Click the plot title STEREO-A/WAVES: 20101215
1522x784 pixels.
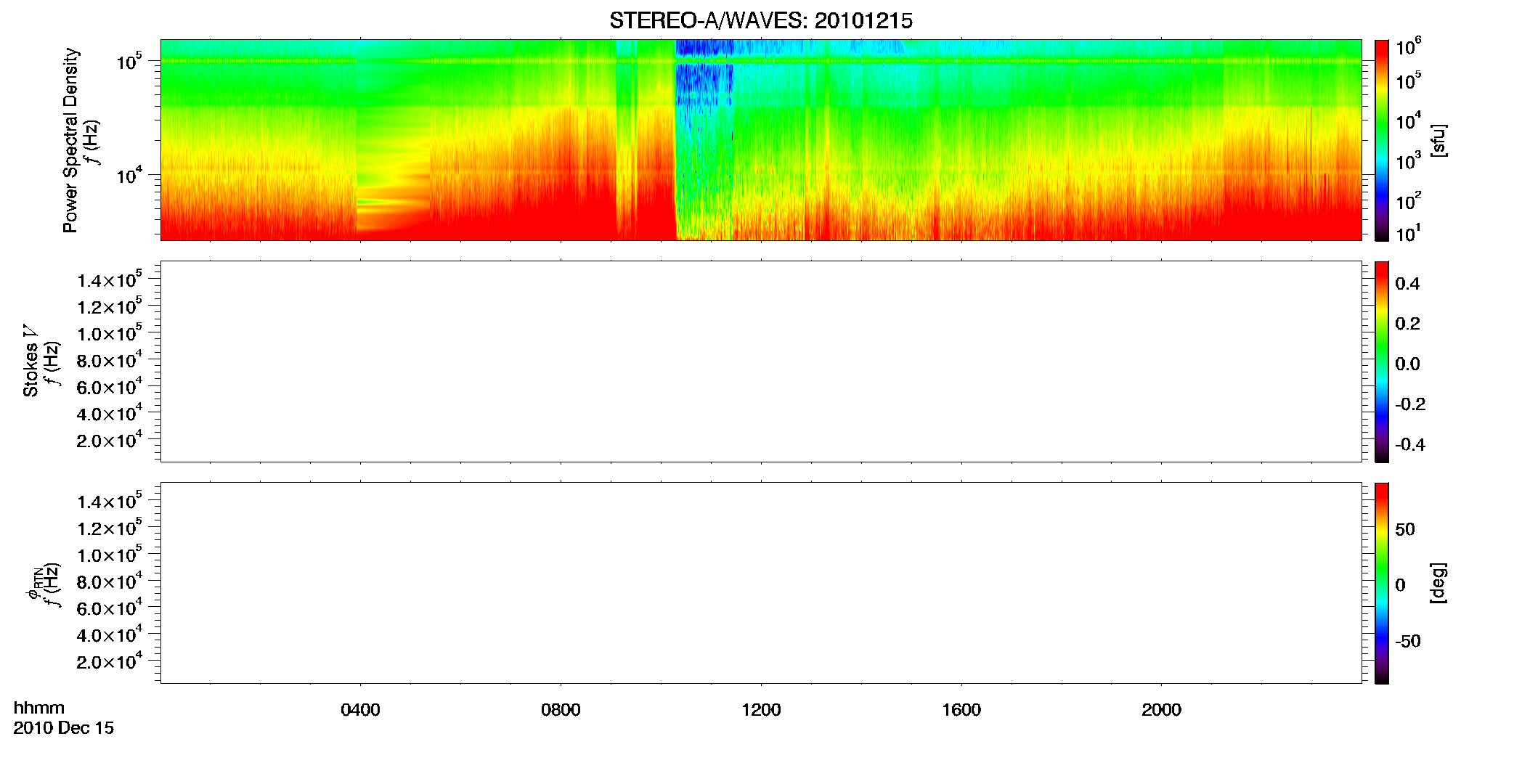click(x=760, y=21)
